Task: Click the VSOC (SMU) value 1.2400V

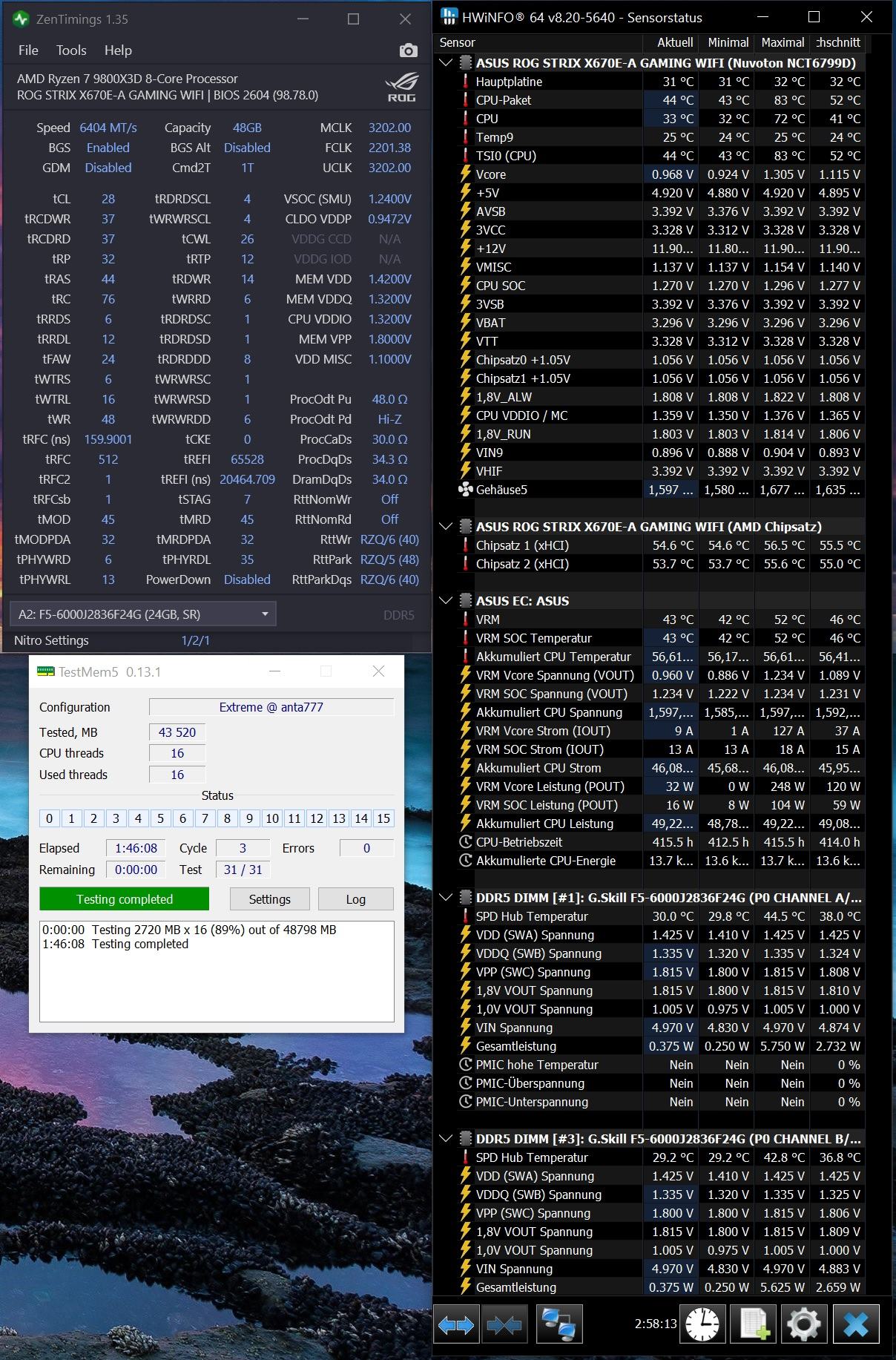Action: tap(389, 199)
